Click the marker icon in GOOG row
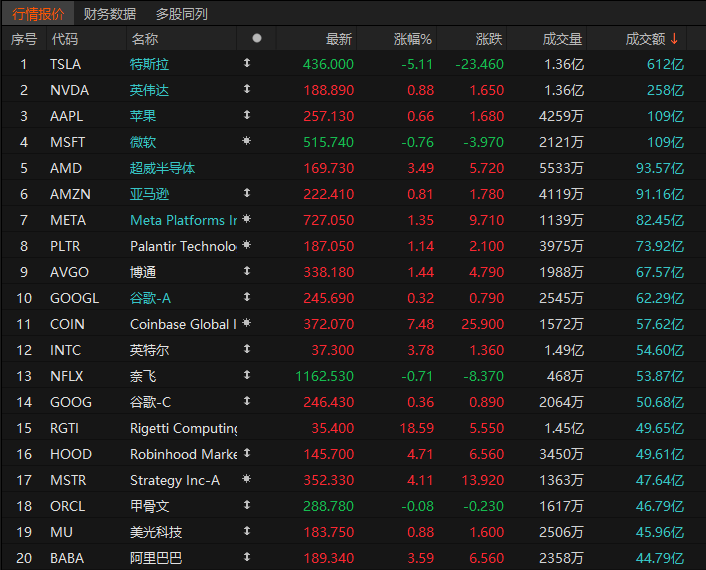706x570 pixels. (x=247, y=401)
